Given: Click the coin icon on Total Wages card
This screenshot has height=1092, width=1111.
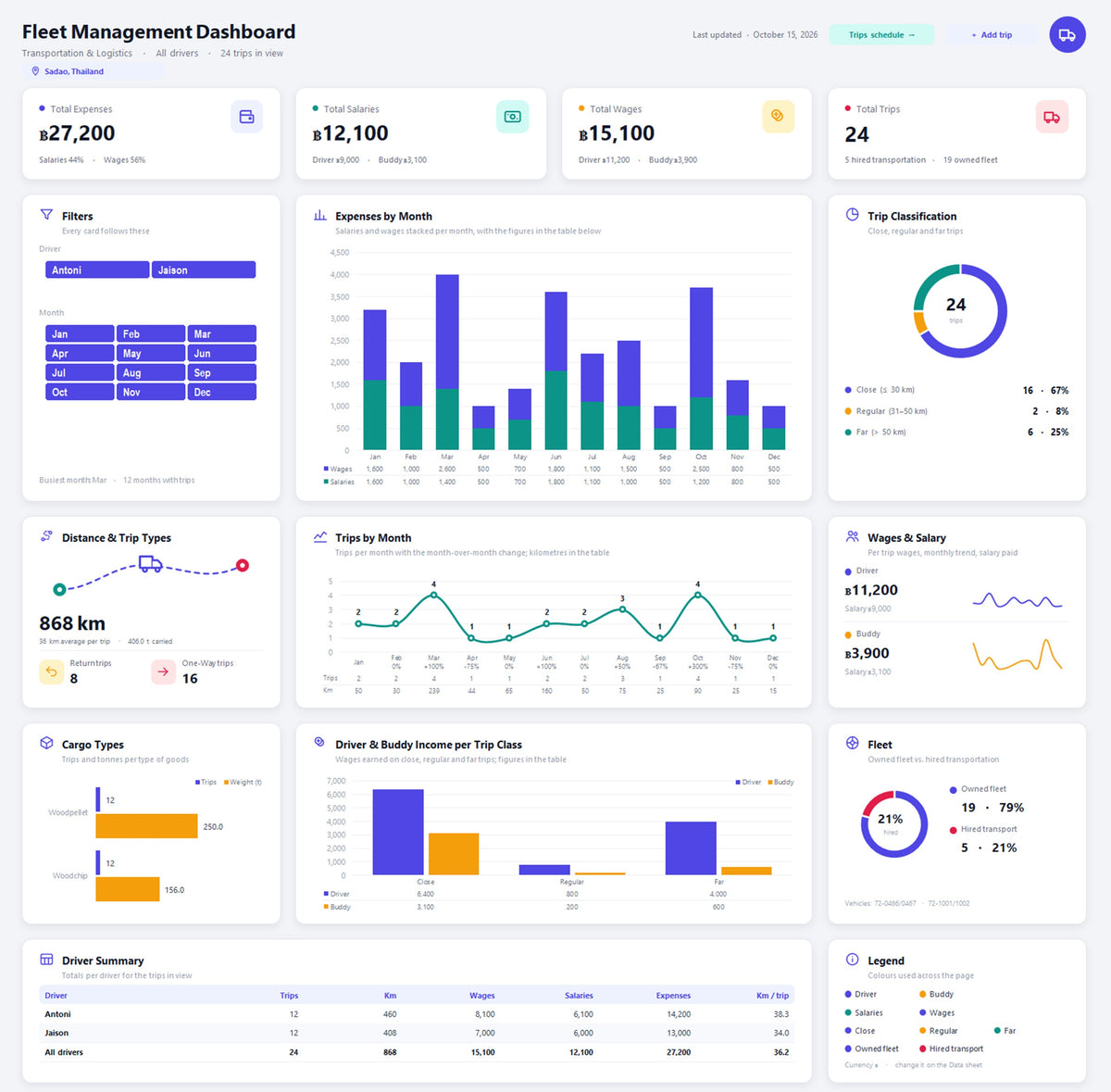Looking at the screenshot, I should 778,117.
